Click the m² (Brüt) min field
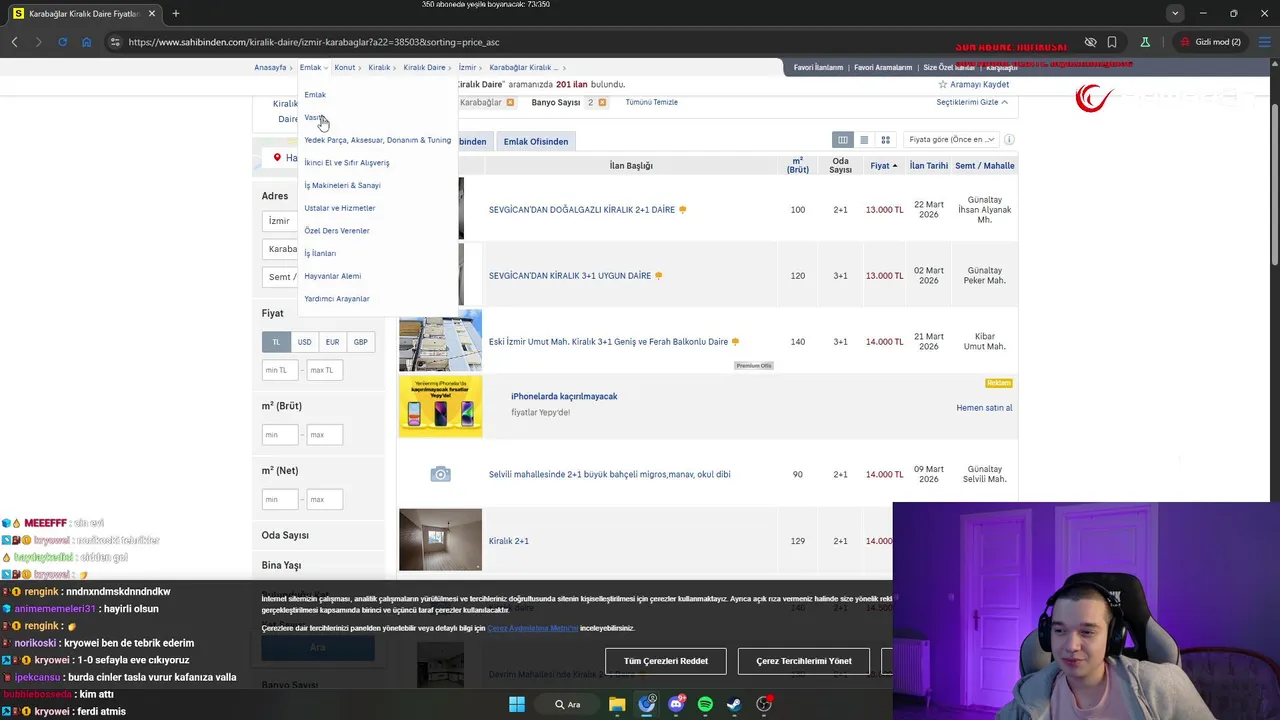This screenshot has width=1280, height=720. point(280,435)
